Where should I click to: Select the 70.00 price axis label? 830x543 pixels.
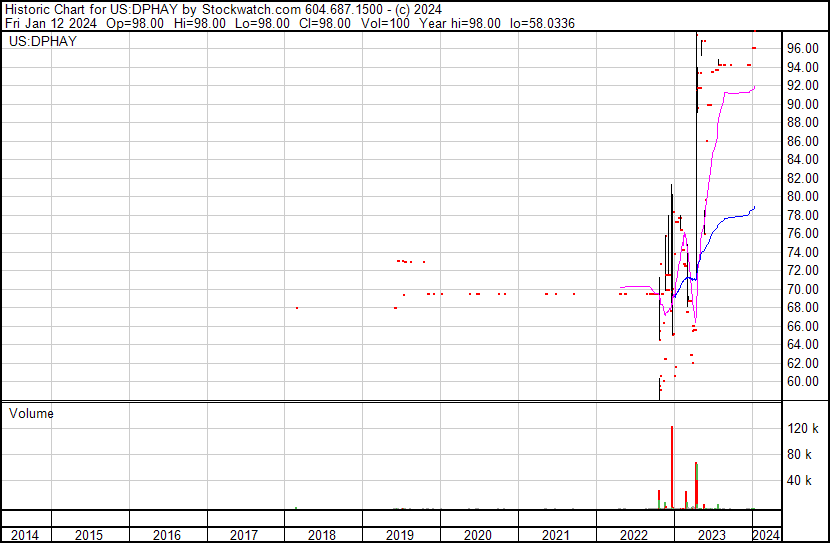tap(803, 289)
